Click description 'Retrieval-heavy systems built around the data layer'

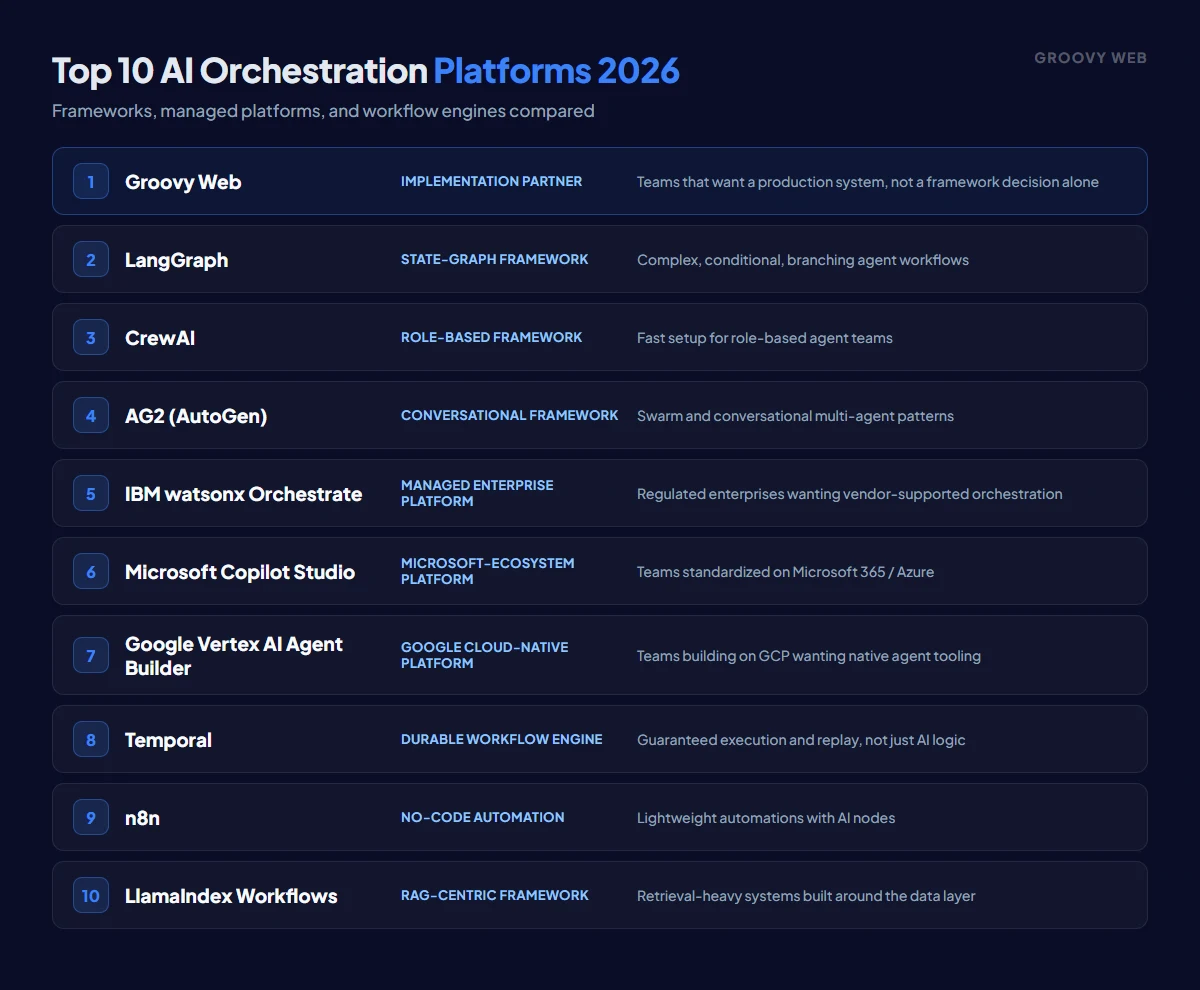coord(806,896)
